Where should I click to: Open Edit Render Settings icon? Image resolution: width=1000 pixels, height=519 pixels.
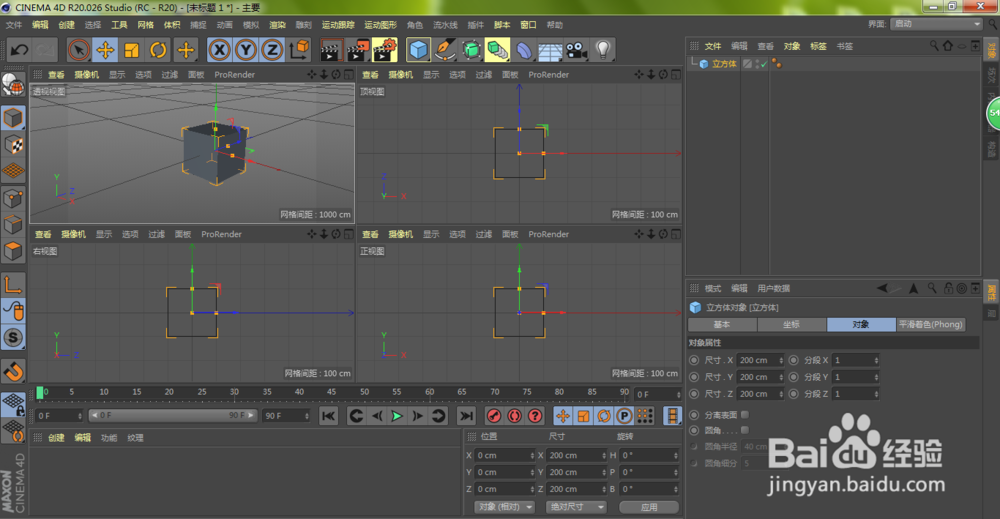pos(385,50)
